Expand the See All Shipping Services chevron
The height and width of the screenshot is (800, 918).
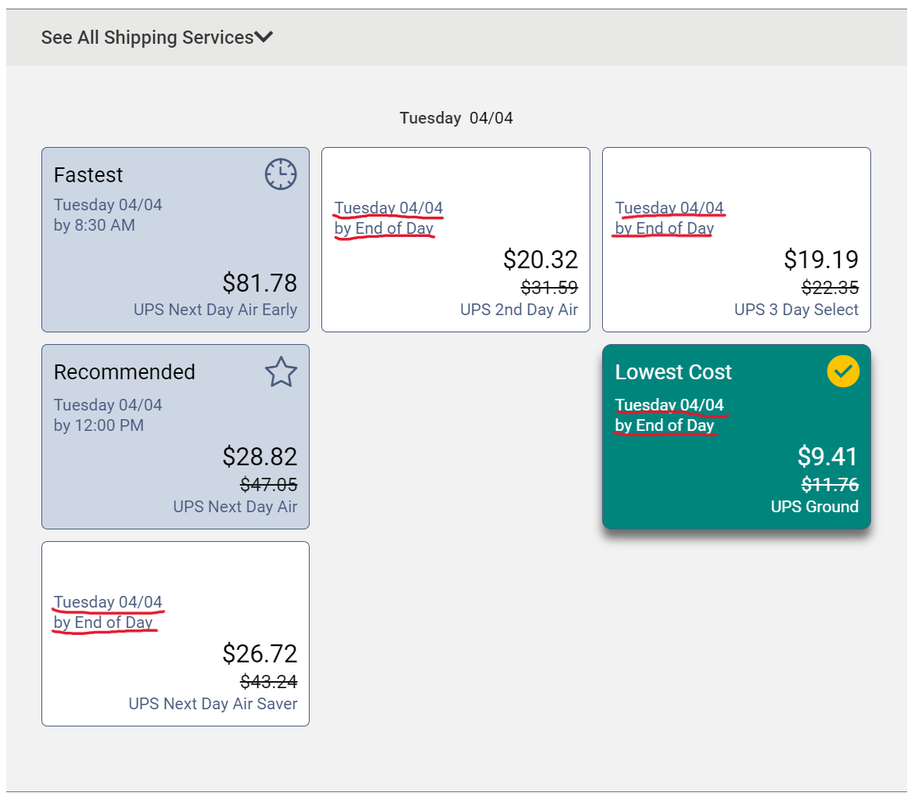pos(263,37)
